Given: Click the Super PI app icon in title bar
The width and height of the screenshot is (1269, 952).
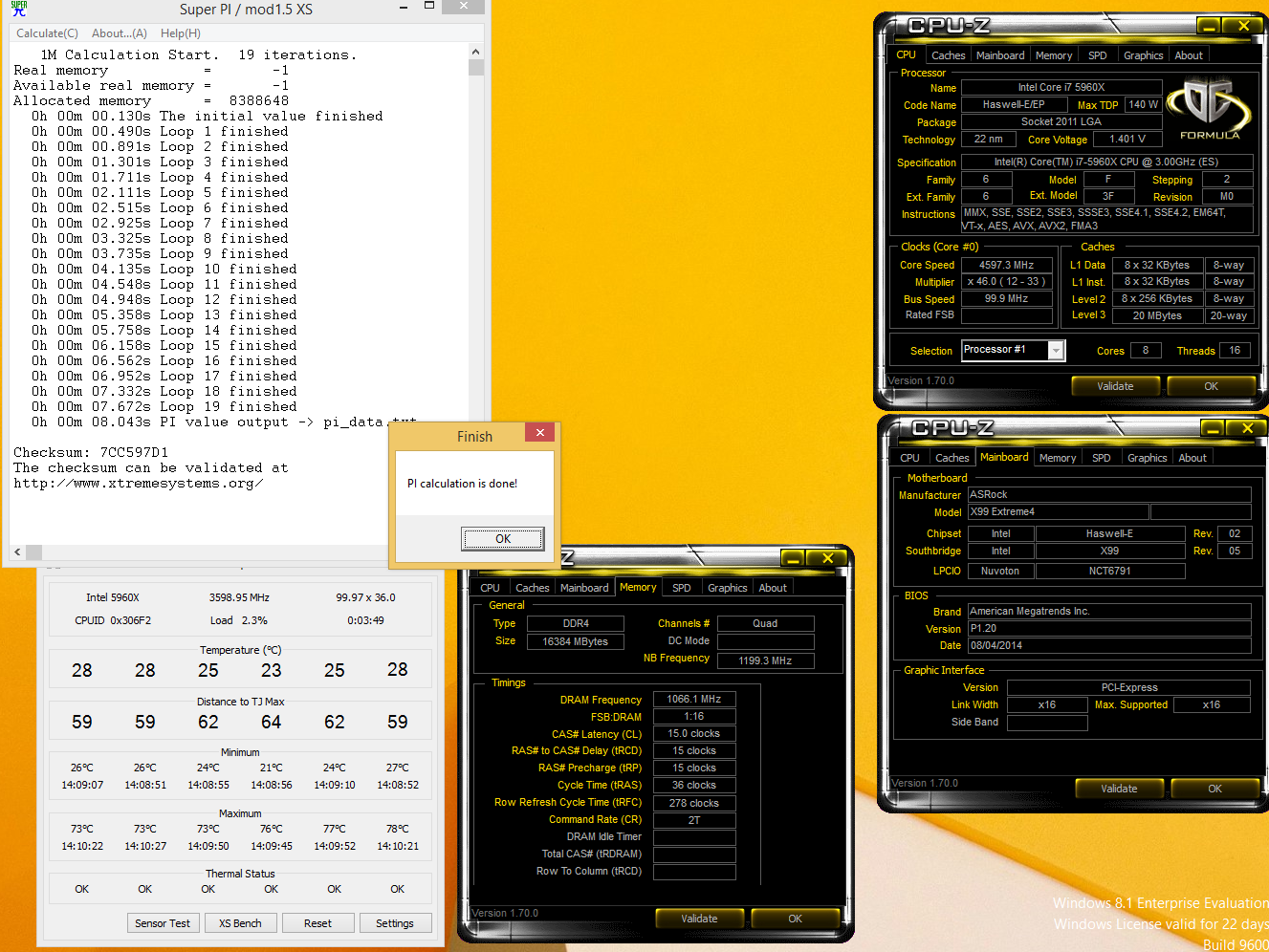Looking at the screenshot, I should pos(18,10).
